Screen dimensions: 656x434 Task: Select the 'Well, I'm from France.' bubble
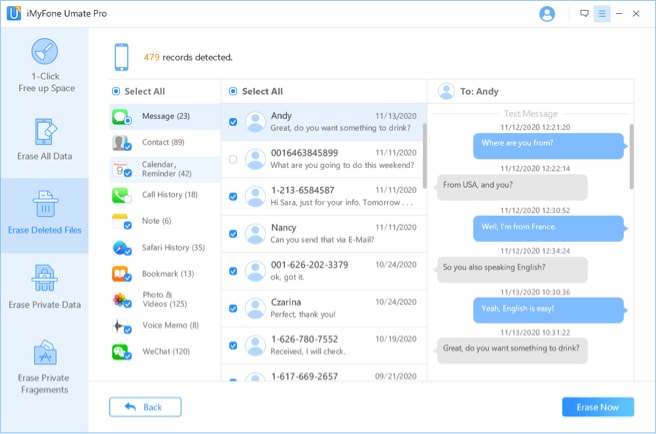point(548,228)
